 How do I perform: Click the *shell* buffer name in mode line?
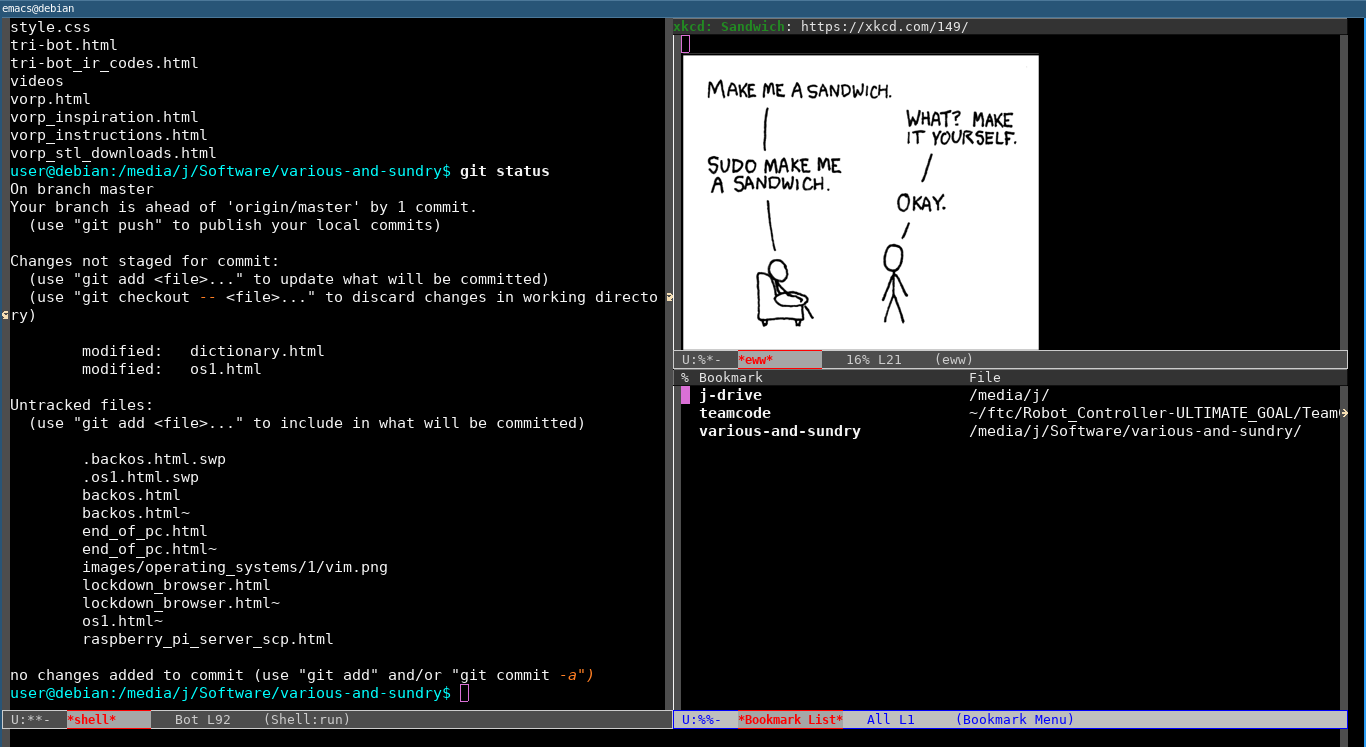click(91, 719)
